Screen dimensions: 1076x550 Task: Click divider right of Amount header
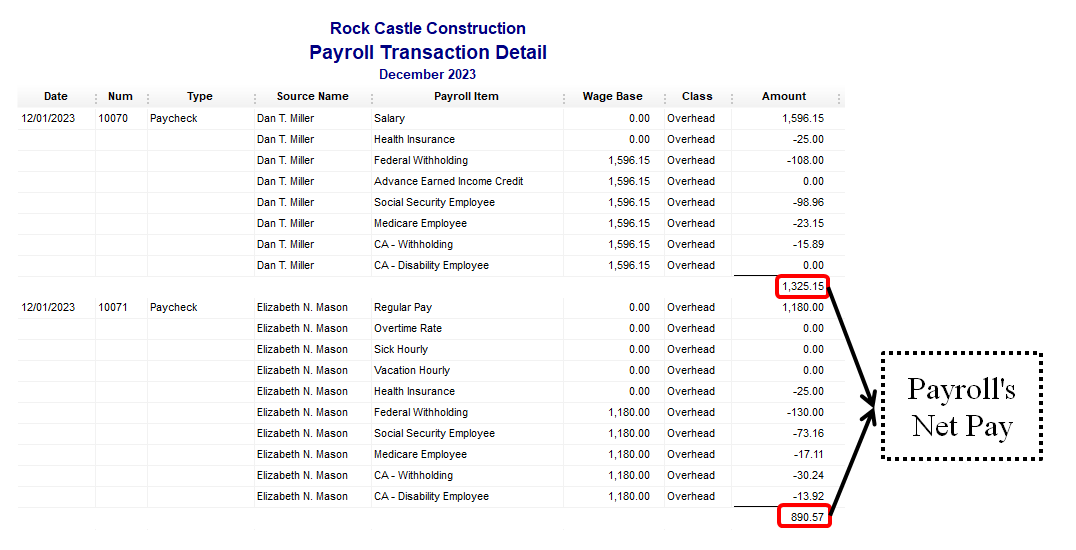tap(839, 98)
